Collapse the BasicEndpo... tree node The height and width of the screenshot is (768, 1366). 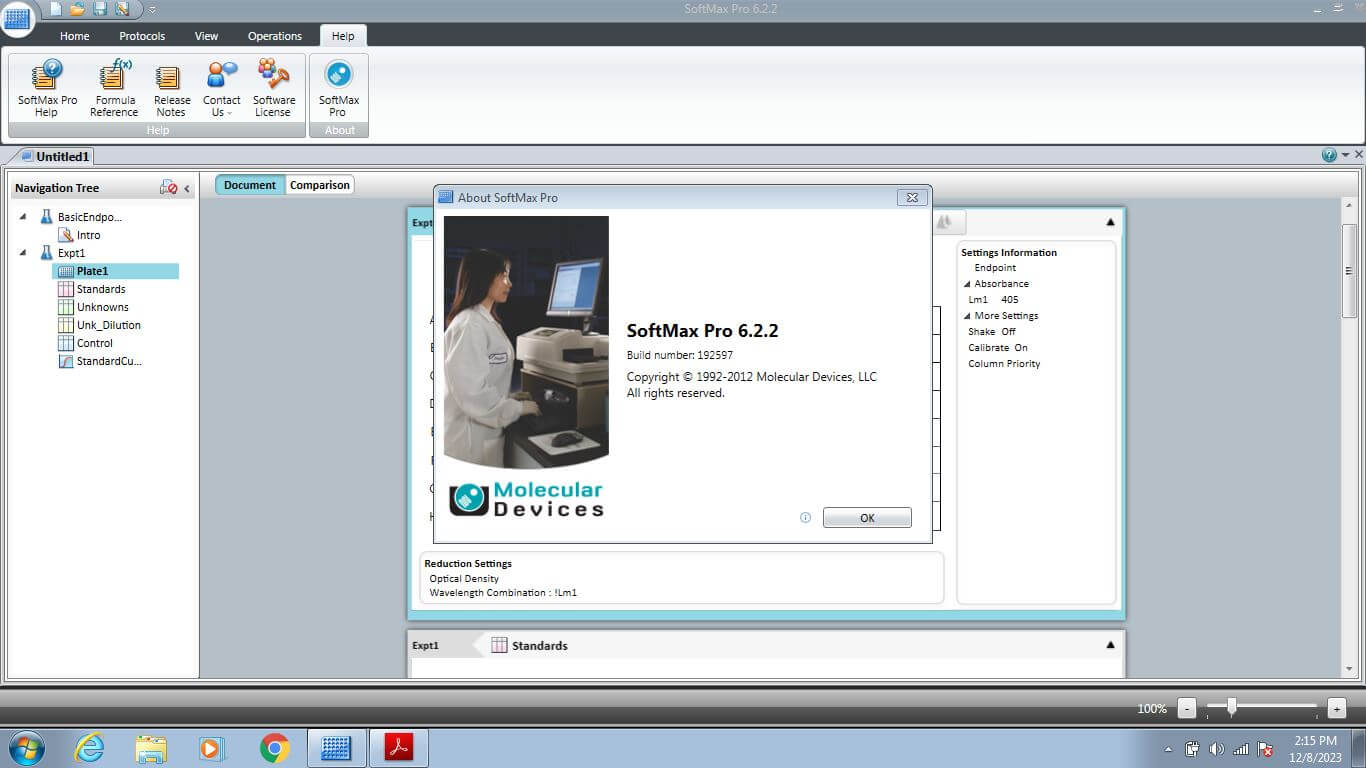tap(23, 216)
